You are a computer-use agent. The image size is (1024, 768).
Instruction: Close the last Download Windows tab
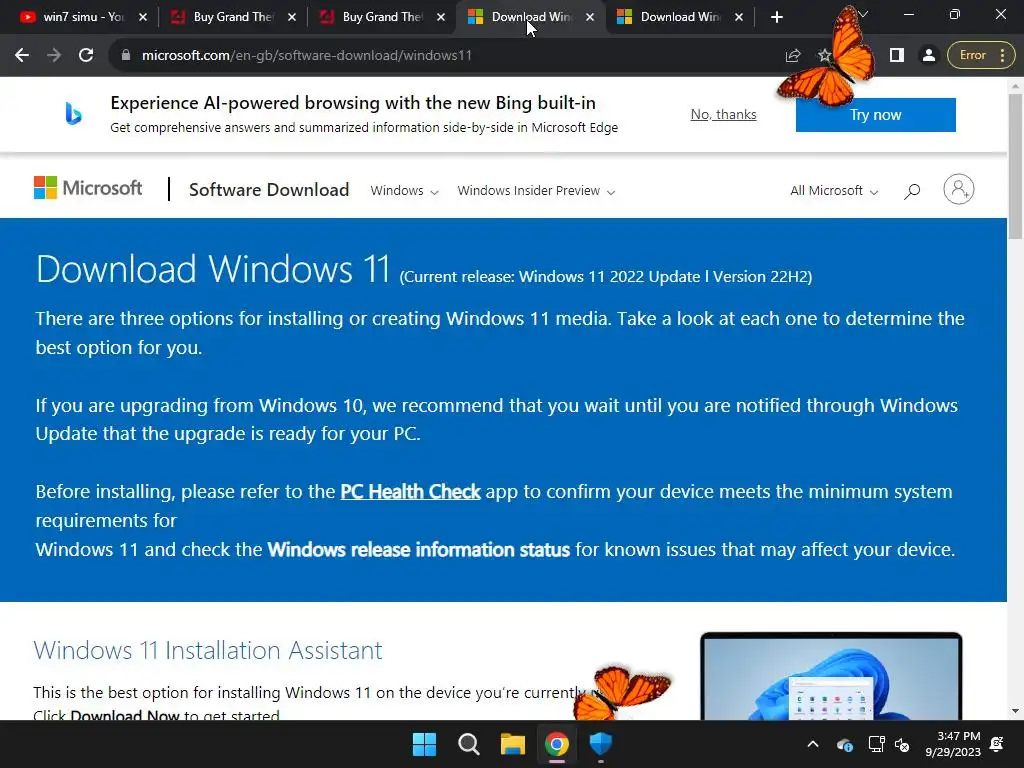coord(739,18)
